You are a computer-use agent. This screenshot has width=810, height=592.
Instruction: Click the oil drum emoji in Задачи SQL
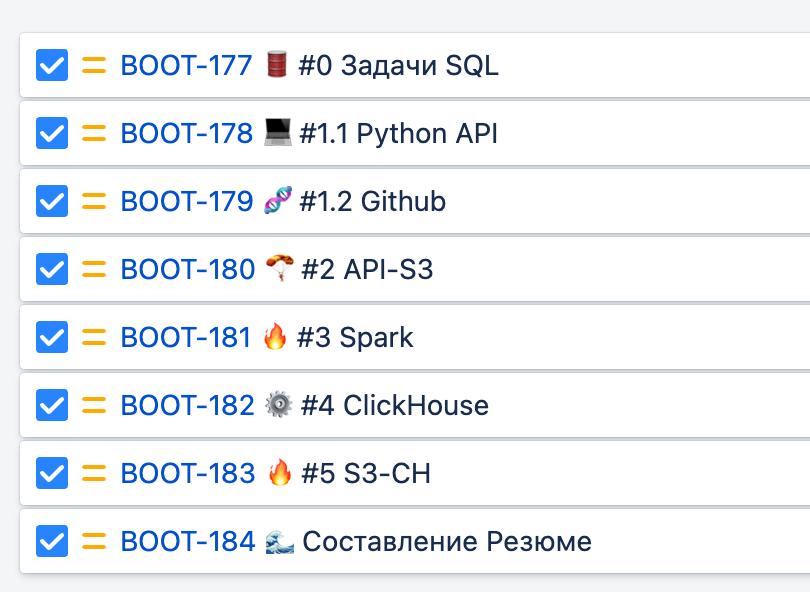(276, 64)
